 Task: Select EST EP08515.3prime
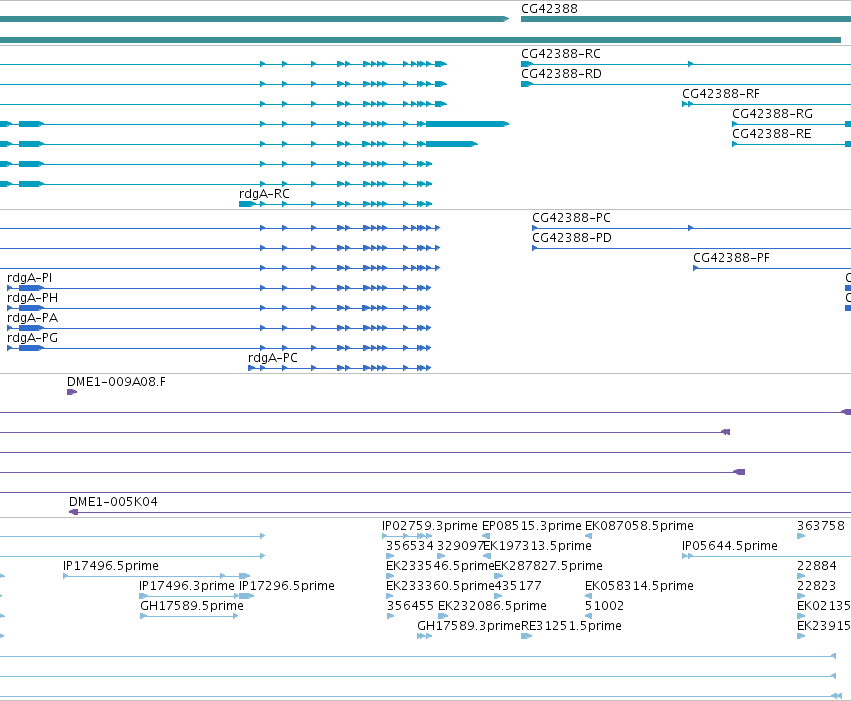pos(531,526)
